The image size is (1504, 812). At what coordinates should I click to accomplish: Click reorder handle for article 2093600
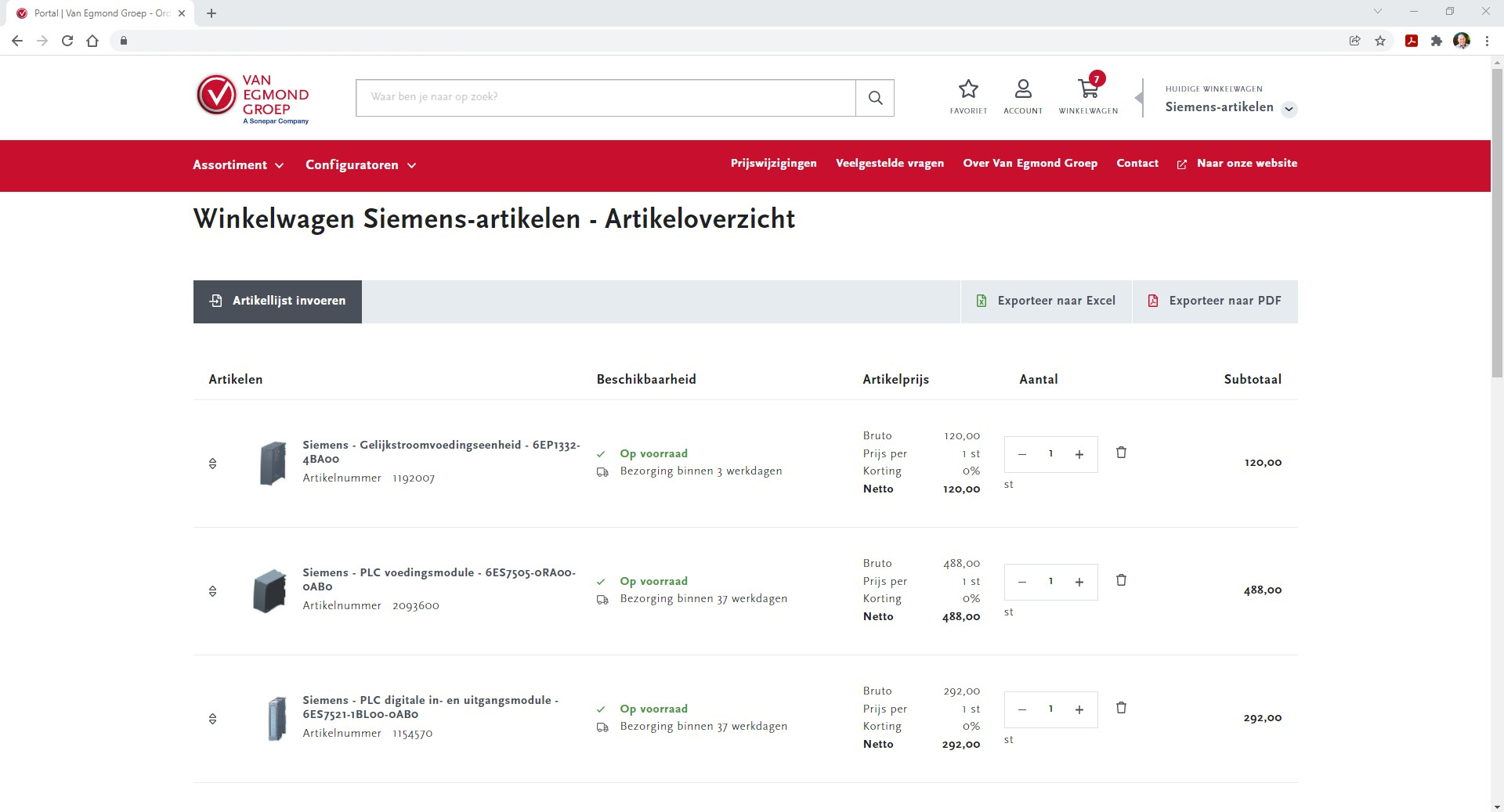click(x=212, y=591)
